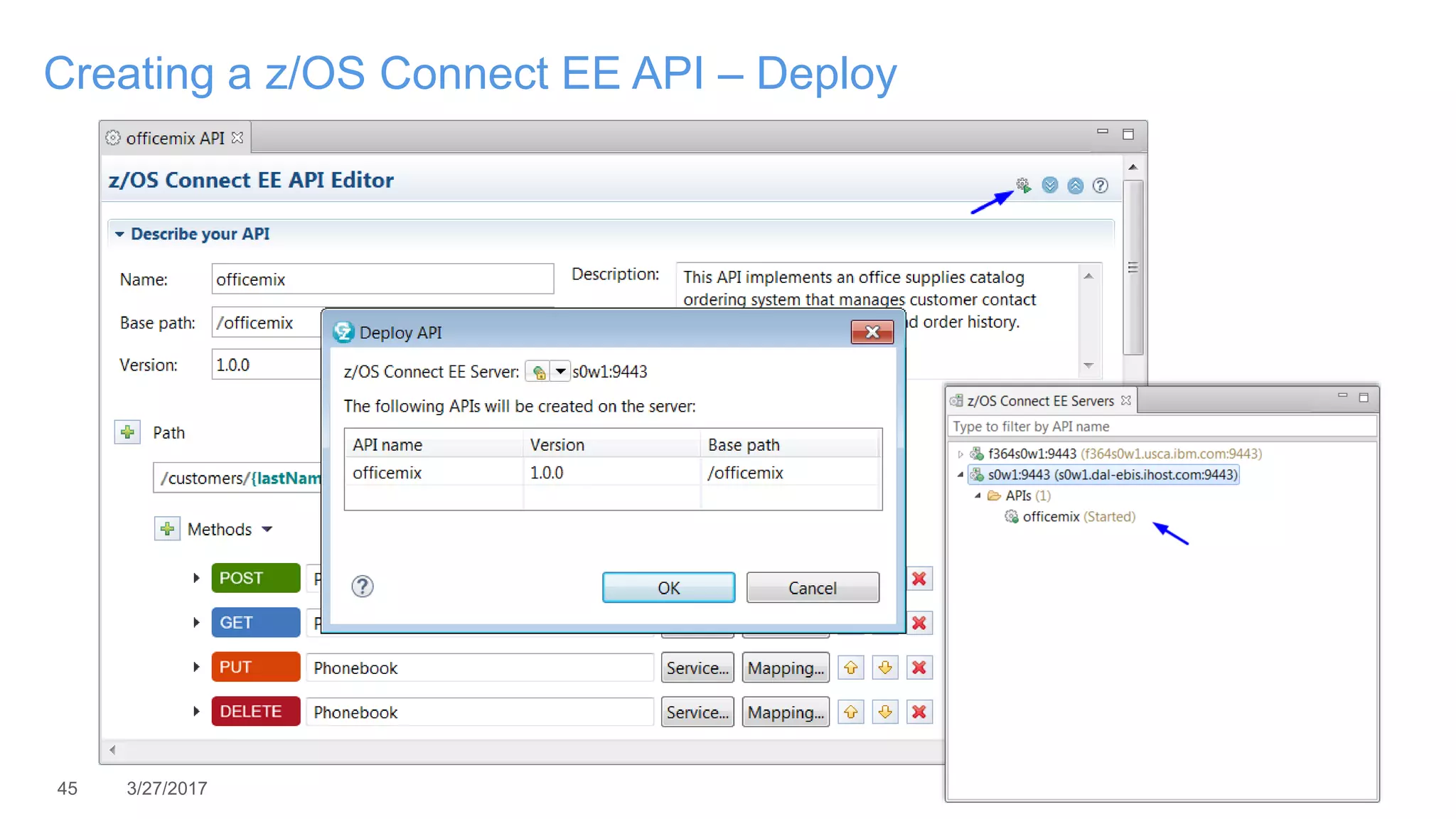
Task: Open Mapping... for PUT Phonebook
Action: pos(786,668)
